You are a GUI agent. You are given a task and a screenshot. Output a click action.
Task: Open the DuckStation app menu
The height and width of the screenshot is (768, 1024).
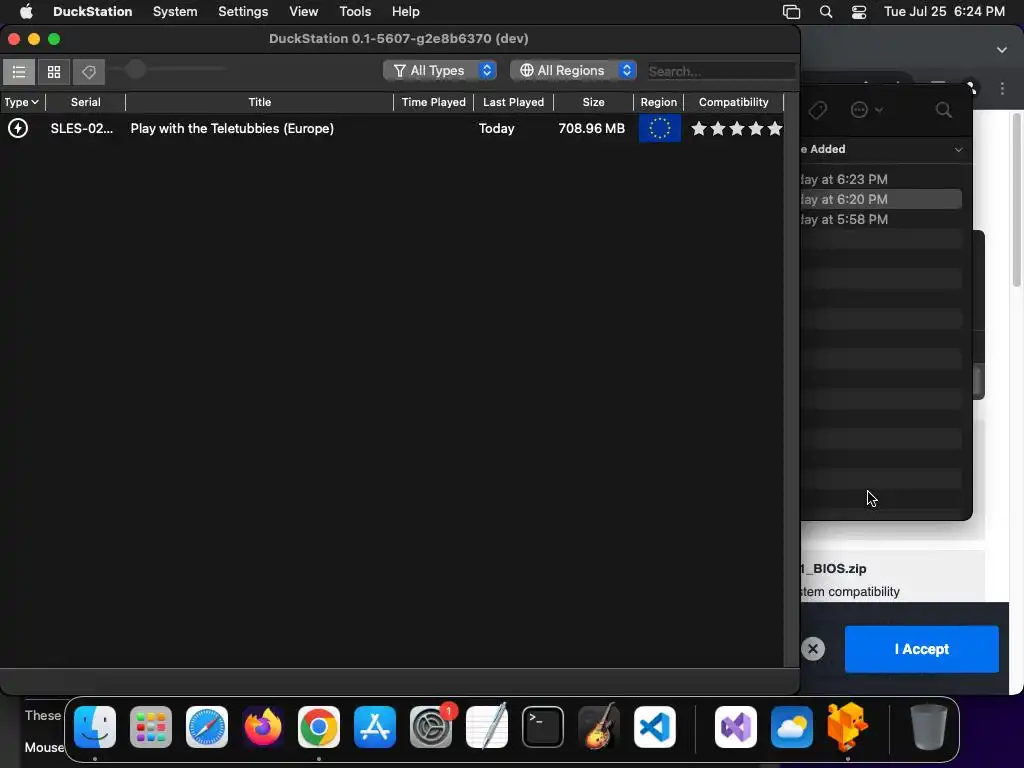point(92,12)
